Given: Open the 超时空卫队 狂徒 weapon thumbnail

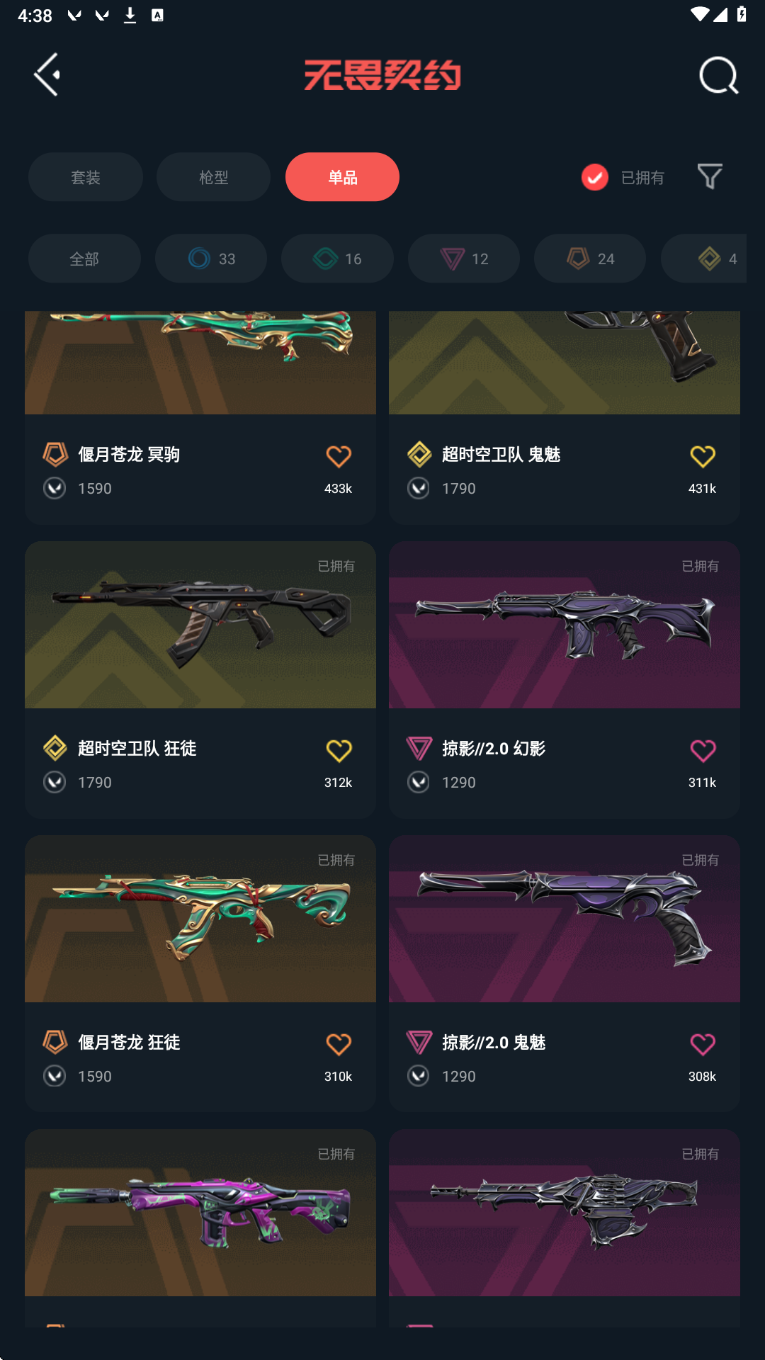Looking at the screenshot, I should click(x=200, y=625).
